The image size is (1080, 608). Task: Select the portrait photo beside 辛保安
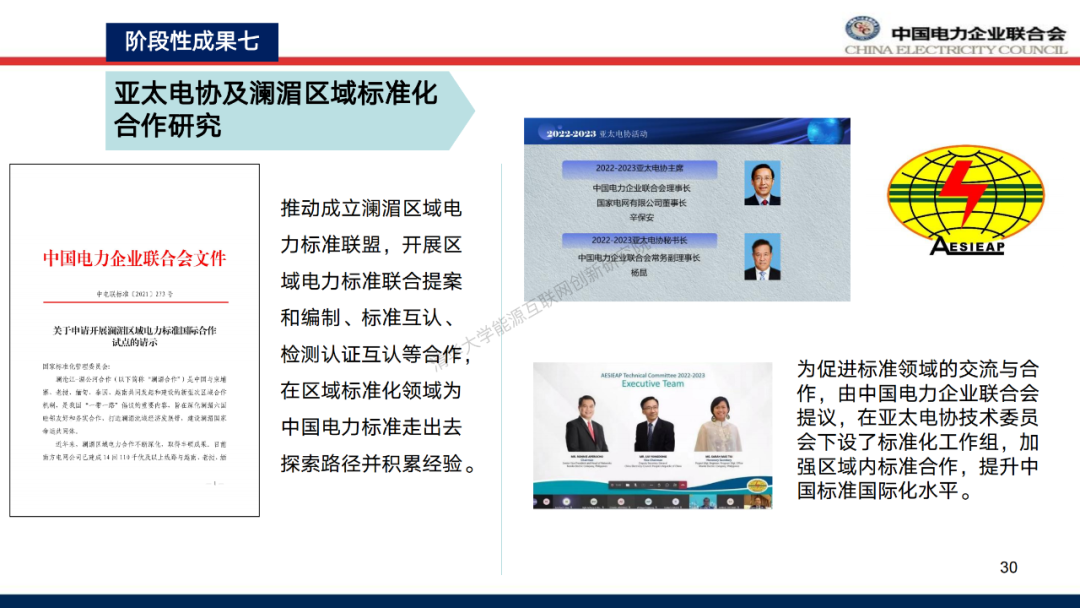tap(762, 183)
